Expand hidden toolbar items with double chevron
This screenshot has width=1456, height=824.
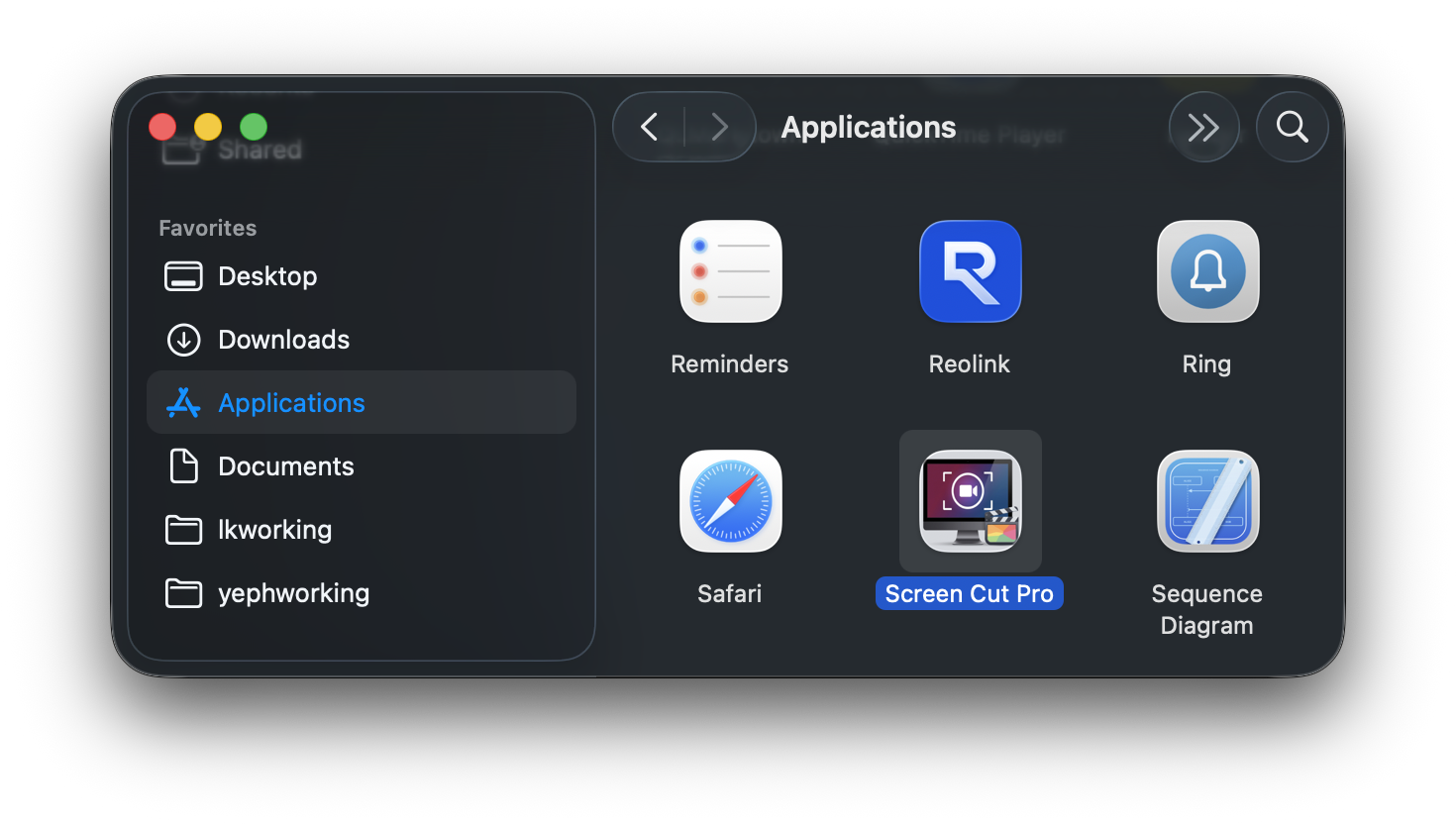(x=1203, y=127)
